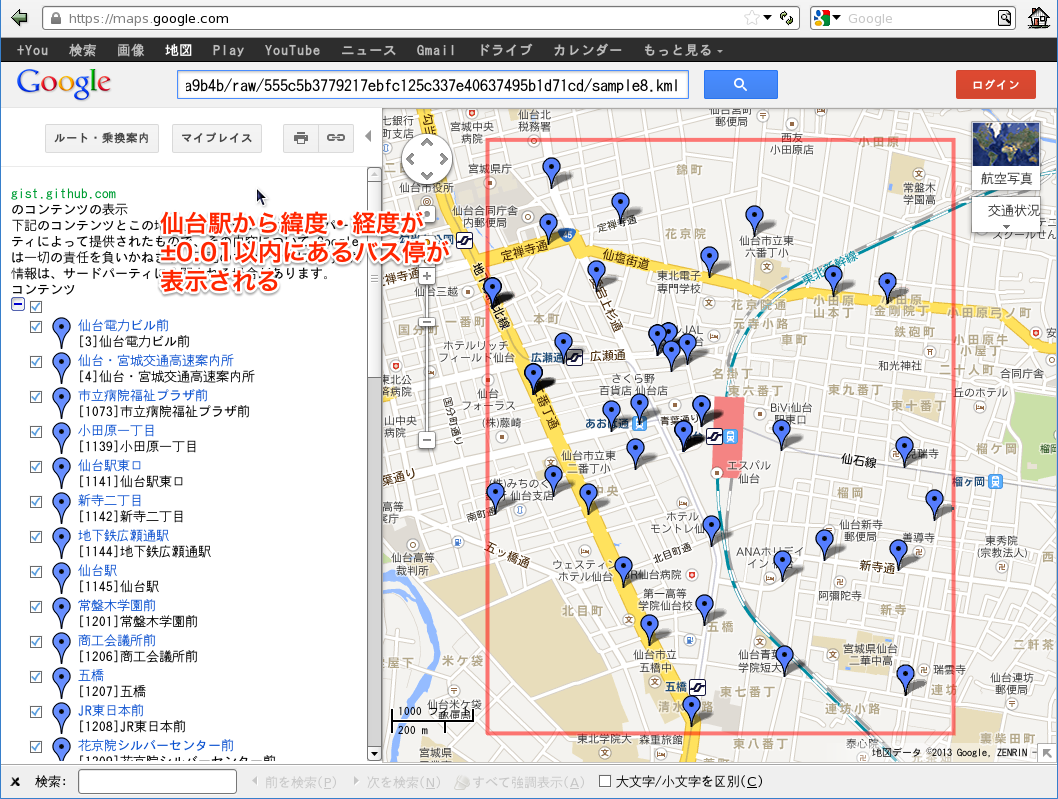The image size is (1058, 799).
Task: Click the Google Maps search input field
Action: 433,85
